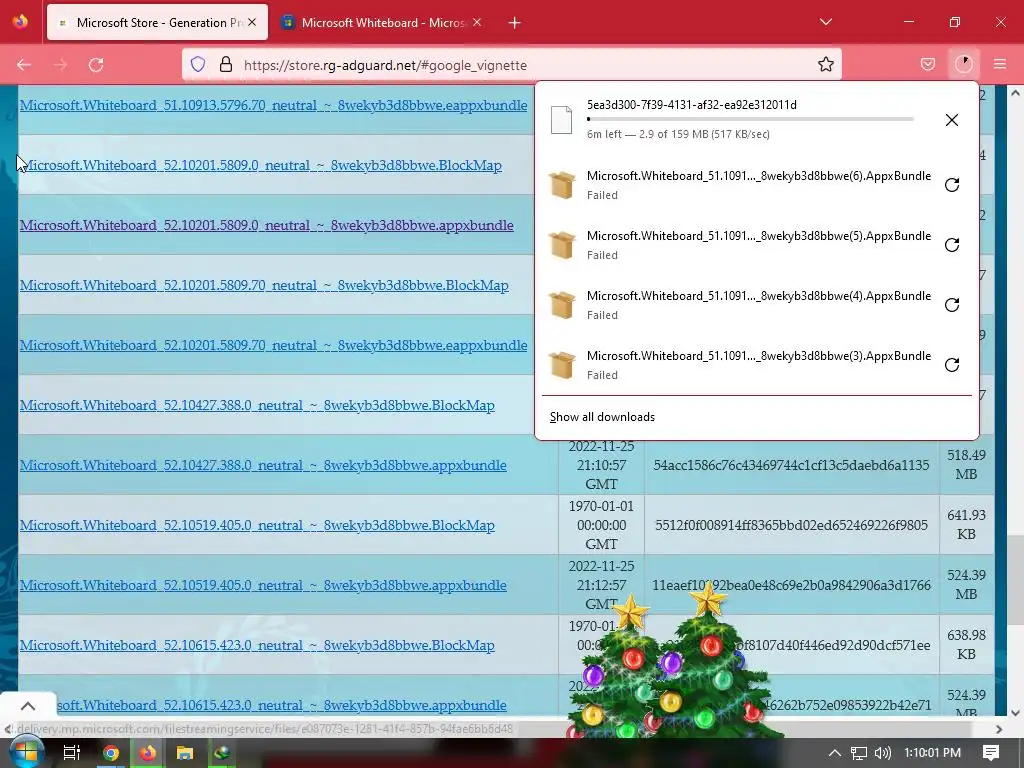Switch to the Microsoft Store tab
1024x768 pixels.
pyautogui.click(x=157, y=22)
